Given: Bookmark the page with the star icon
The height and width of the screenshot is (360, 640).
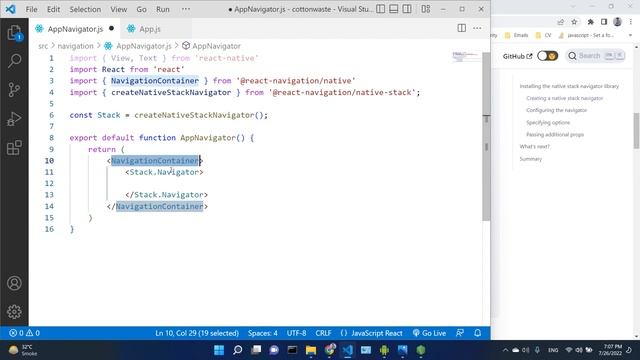Looking at the screenshot, I should click(x=574, y=22).
